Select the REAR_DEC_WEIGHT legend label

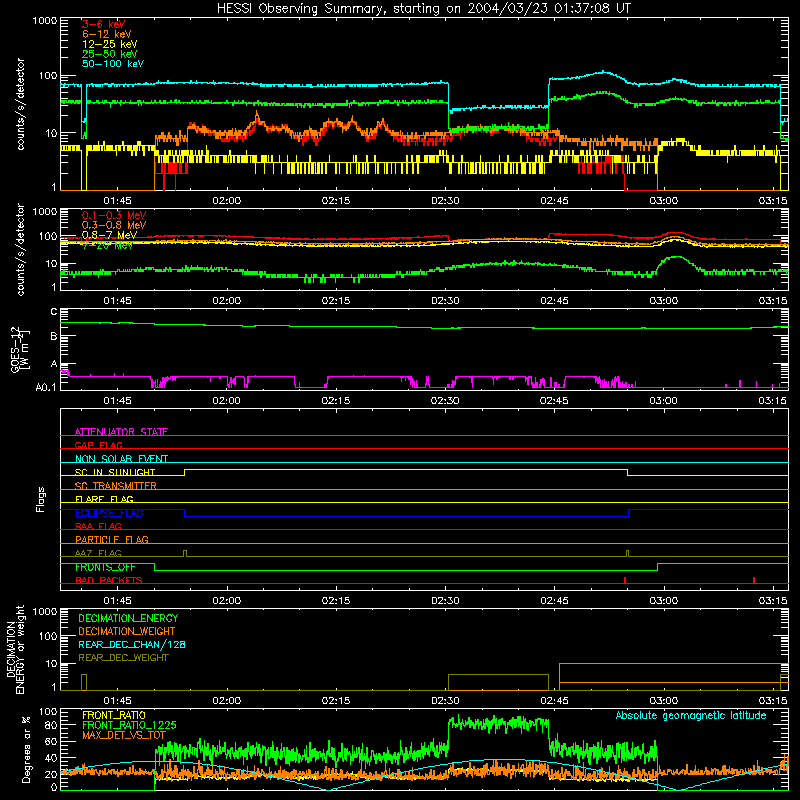pos(123,658)
